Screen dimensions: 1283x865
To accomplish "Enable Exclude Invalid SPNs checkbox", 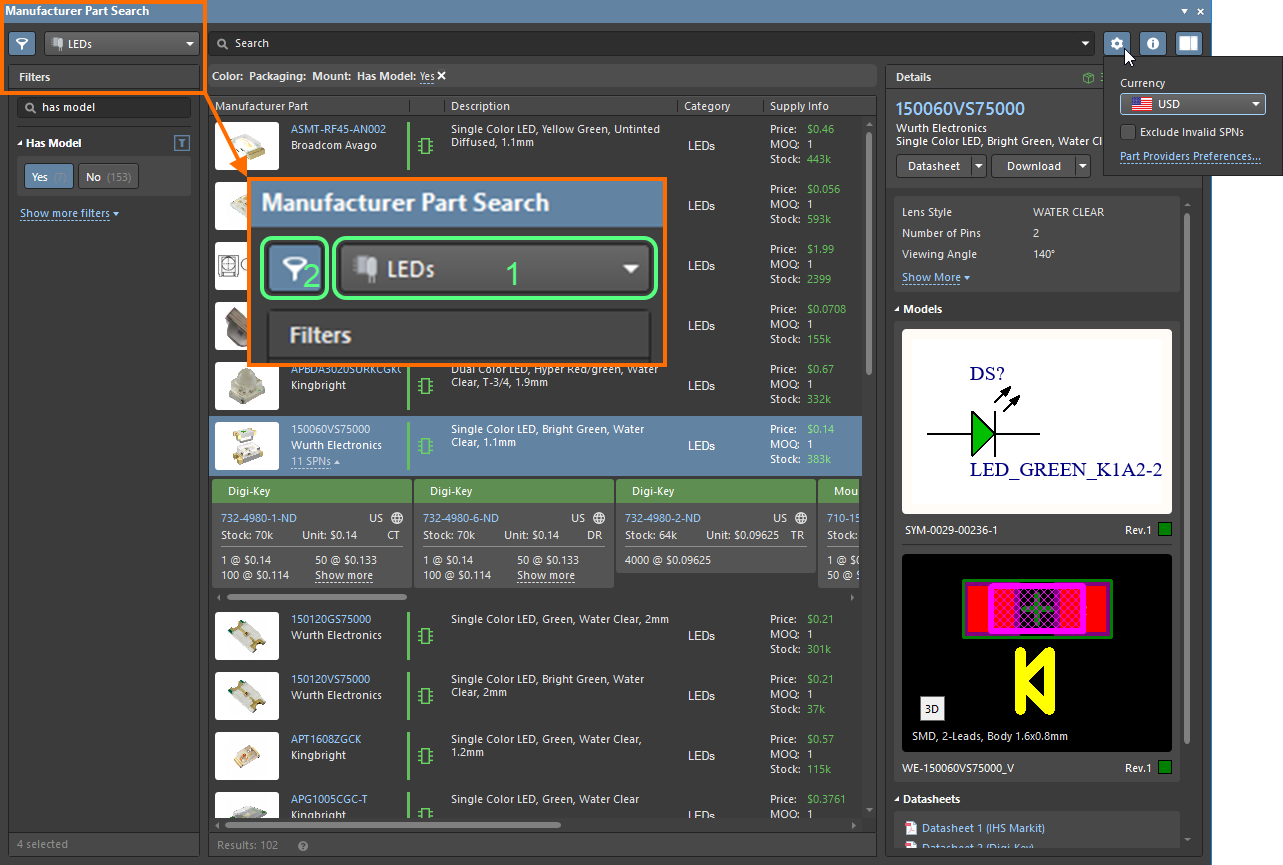I will click(x=1127, y=132).
